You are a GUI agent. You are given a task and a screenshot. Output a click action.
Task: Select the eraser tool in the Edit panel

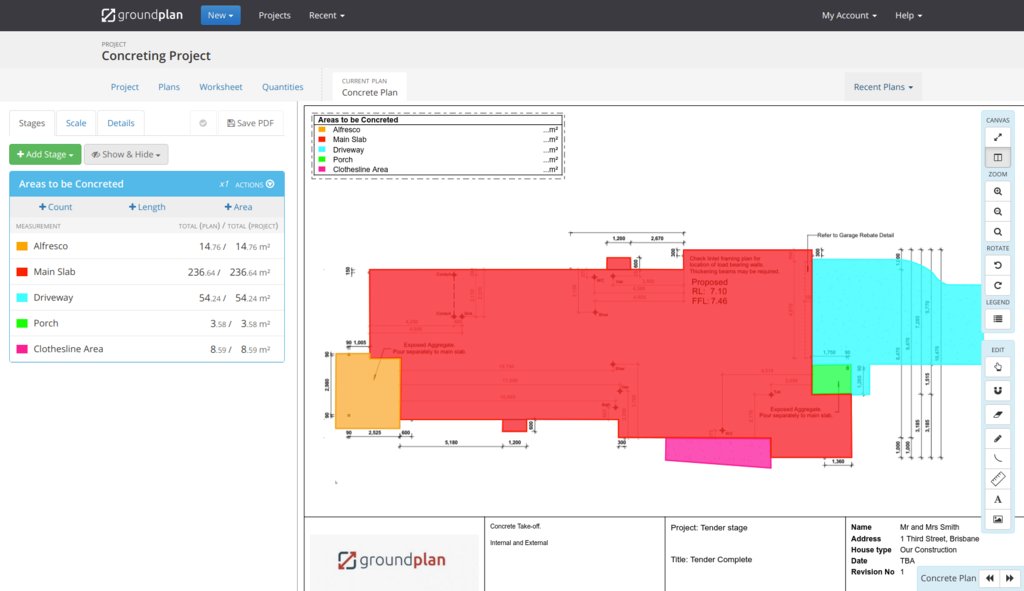coord(997,412)
